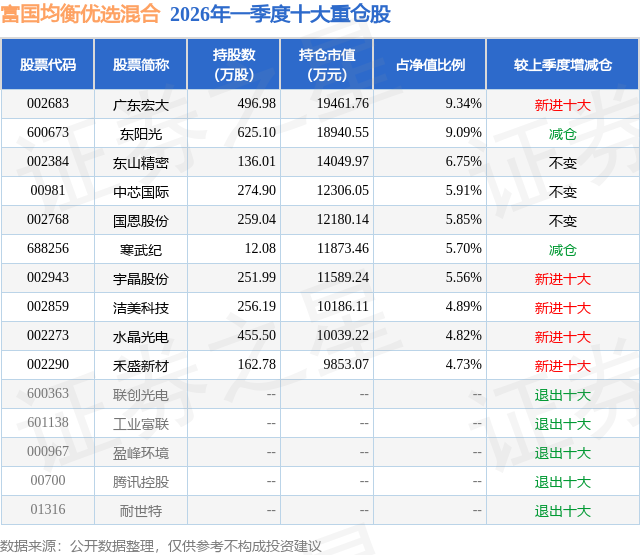Viewport: 640px width, 555px height.
Task: Select stock code 600673
Action: coord(48,133)
